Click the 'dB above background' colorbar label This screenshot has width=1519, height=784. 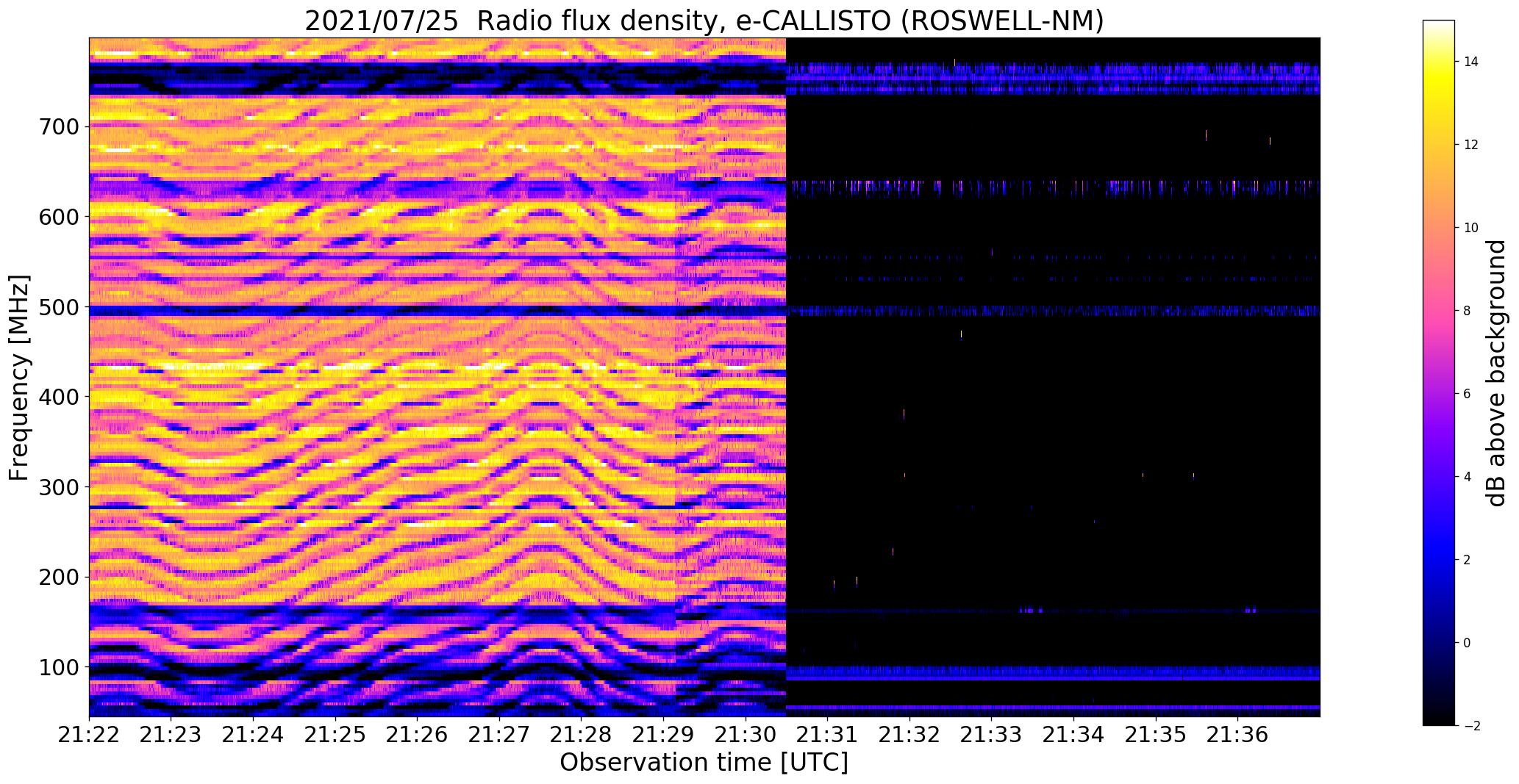(x=1496, y=373)
